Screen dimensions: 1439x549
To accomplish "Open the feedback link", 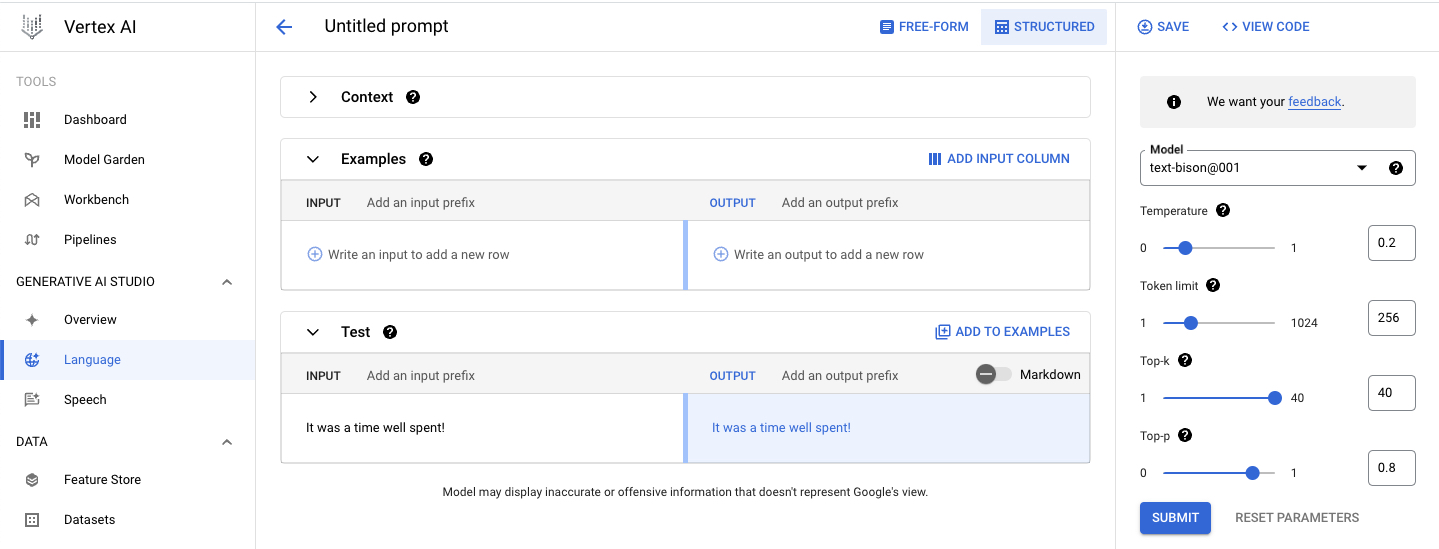I will [1314, 102].
